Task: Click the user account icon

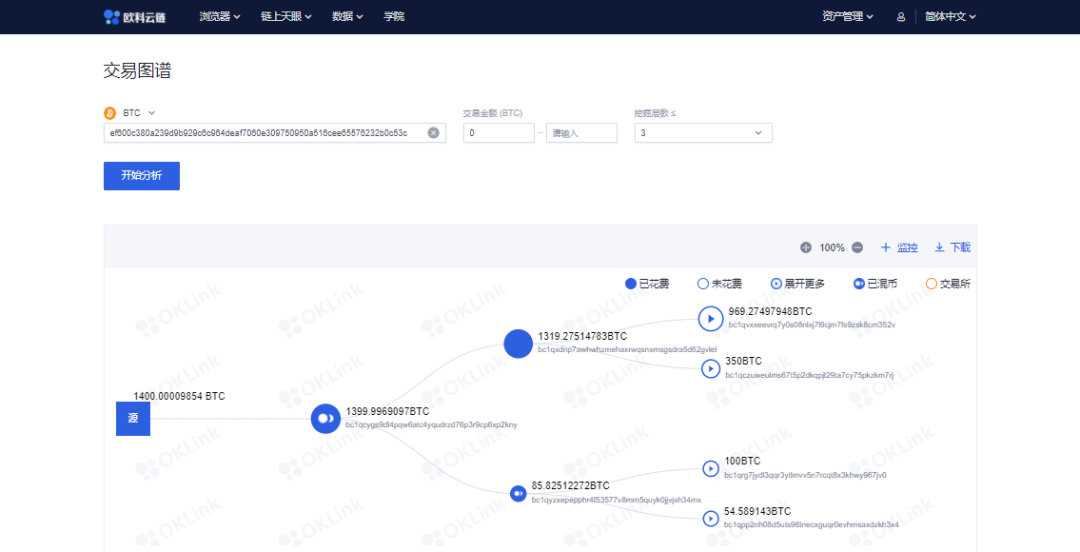Action: (901, 17)
